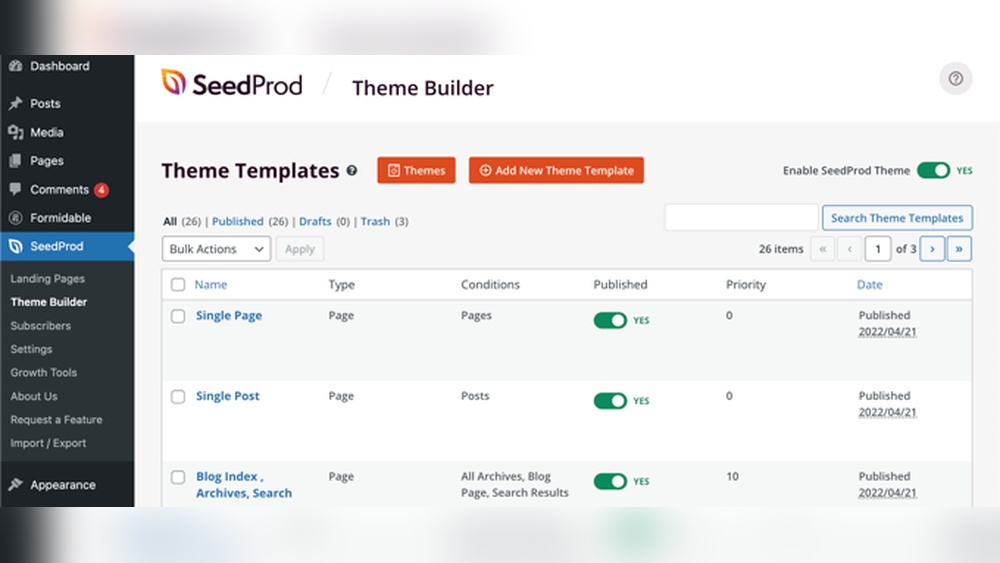Toggle published switch for Single Post
The image size is (1000, 563).
tap(610, 400)
